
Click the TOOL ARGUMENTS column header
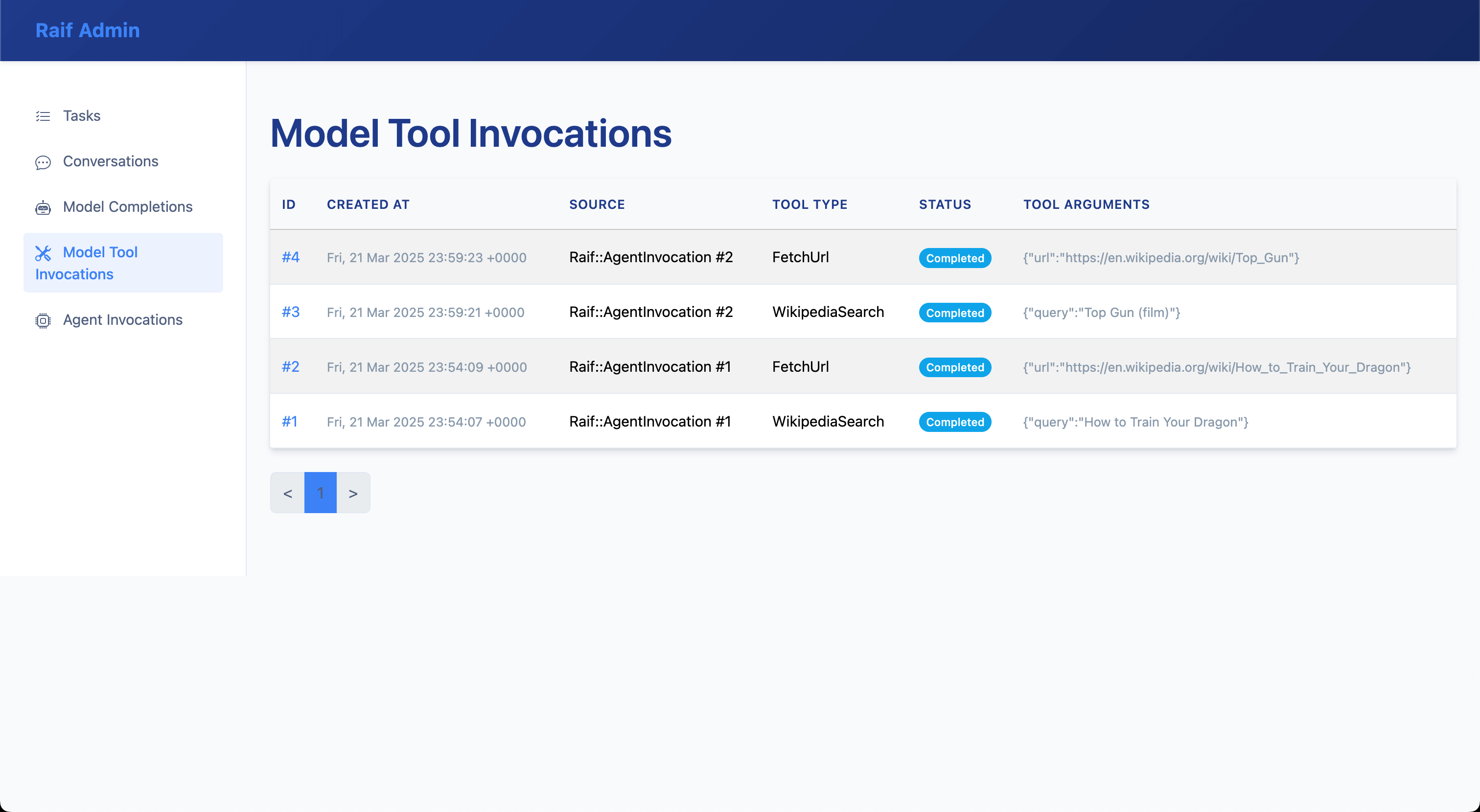(x=1086, y=204)
